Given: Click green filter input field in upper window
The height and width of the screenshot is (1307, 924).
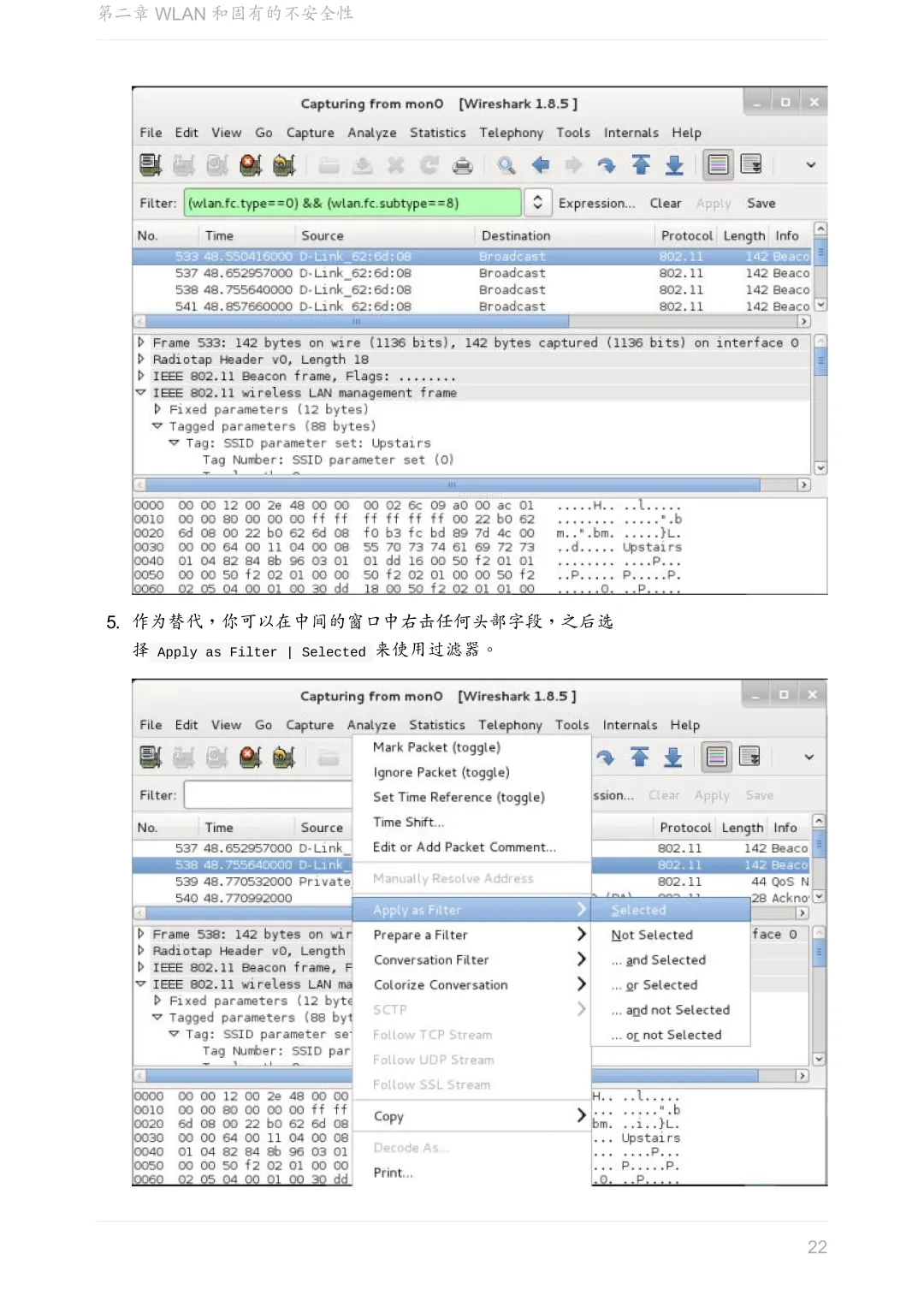Looking at the screenshot, I should (x=352, y=203).
